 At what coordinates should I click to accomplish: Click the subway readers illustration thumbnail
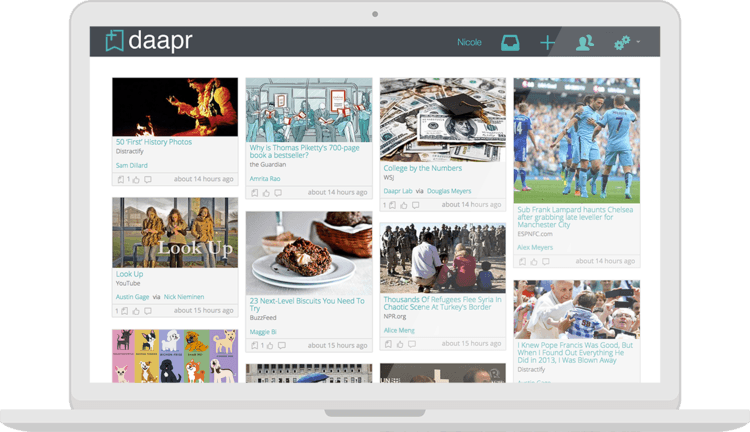(309, 110)
